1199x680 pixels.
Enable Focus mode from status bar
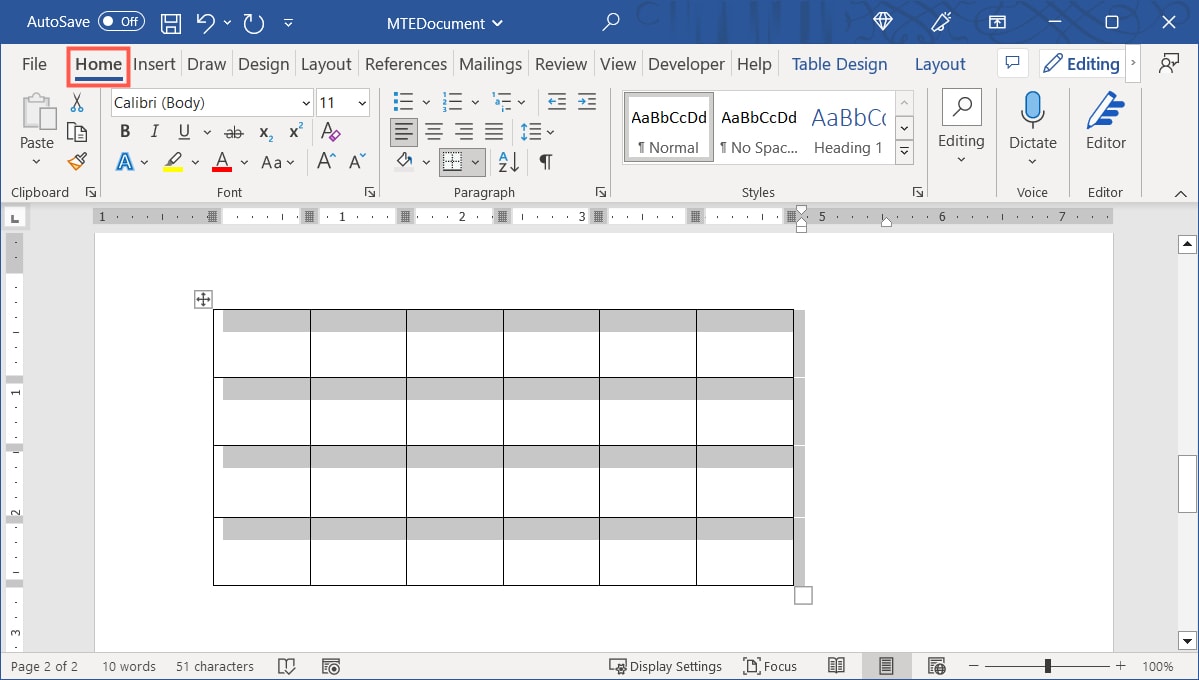coord(770,666)
